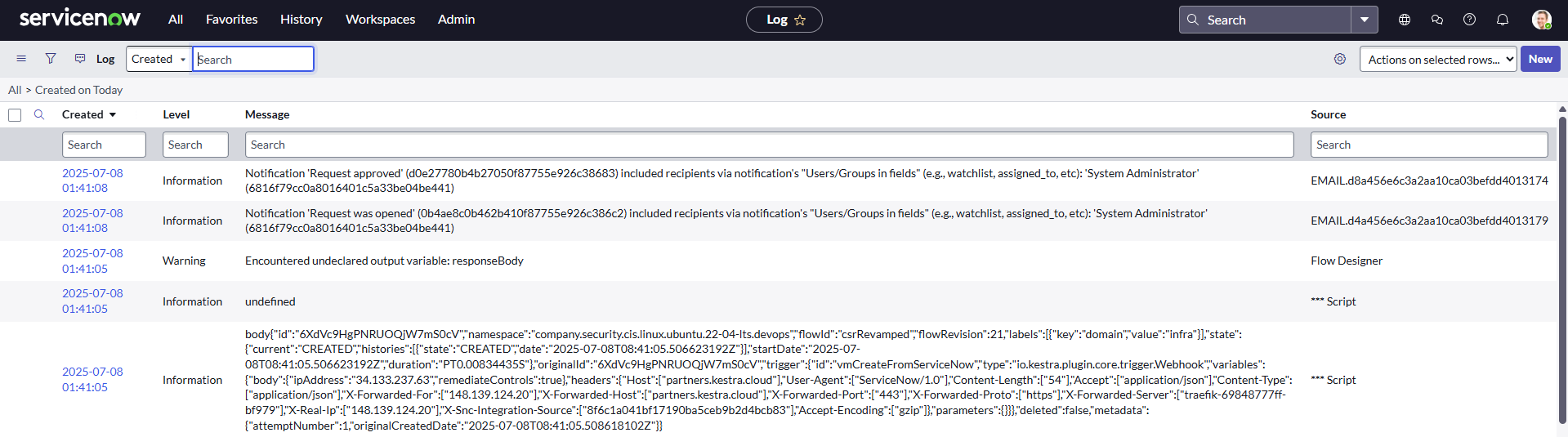
Task: Open the list hamburger menu icon
Action: [21, 59]
